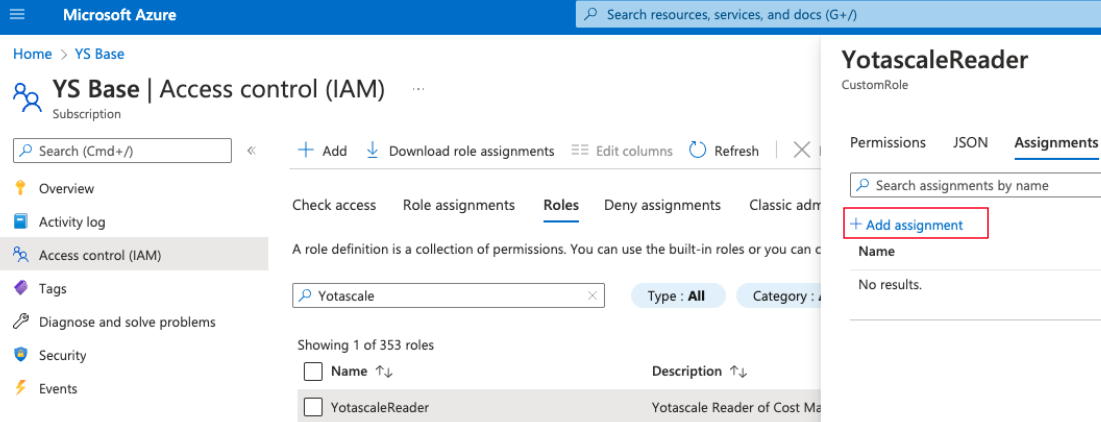Open the Type : All filter

pos(676,296)
